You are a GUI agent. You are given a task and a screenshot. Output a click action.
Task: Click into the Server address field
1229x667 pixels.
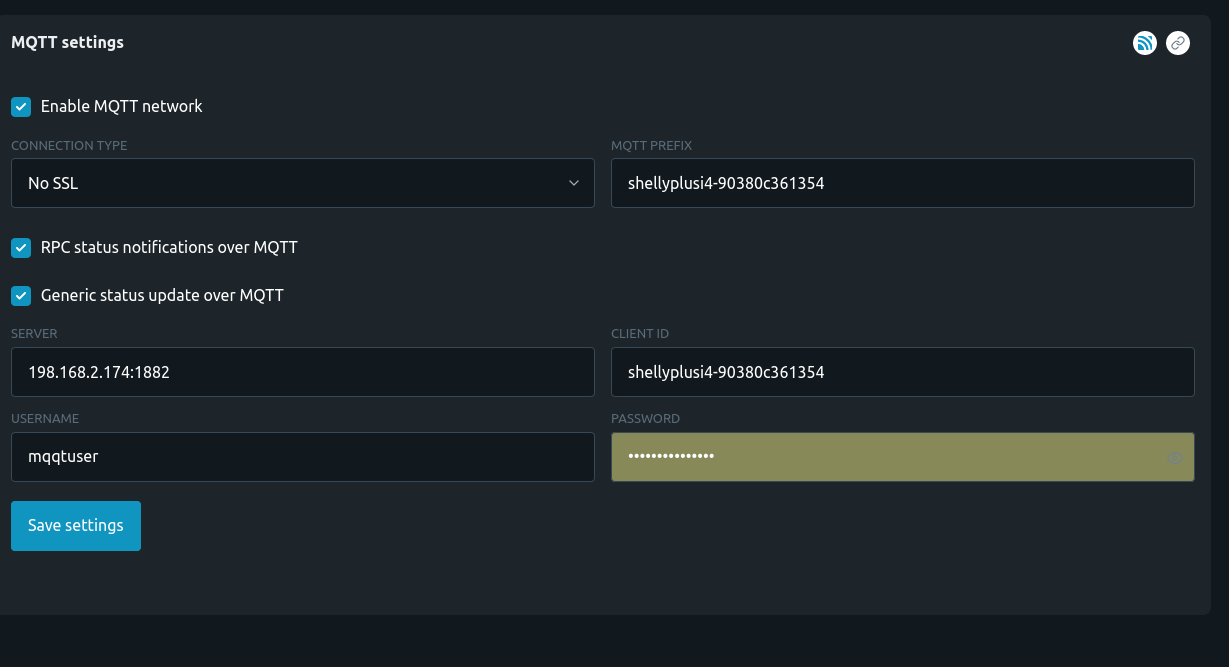[303, 372]
